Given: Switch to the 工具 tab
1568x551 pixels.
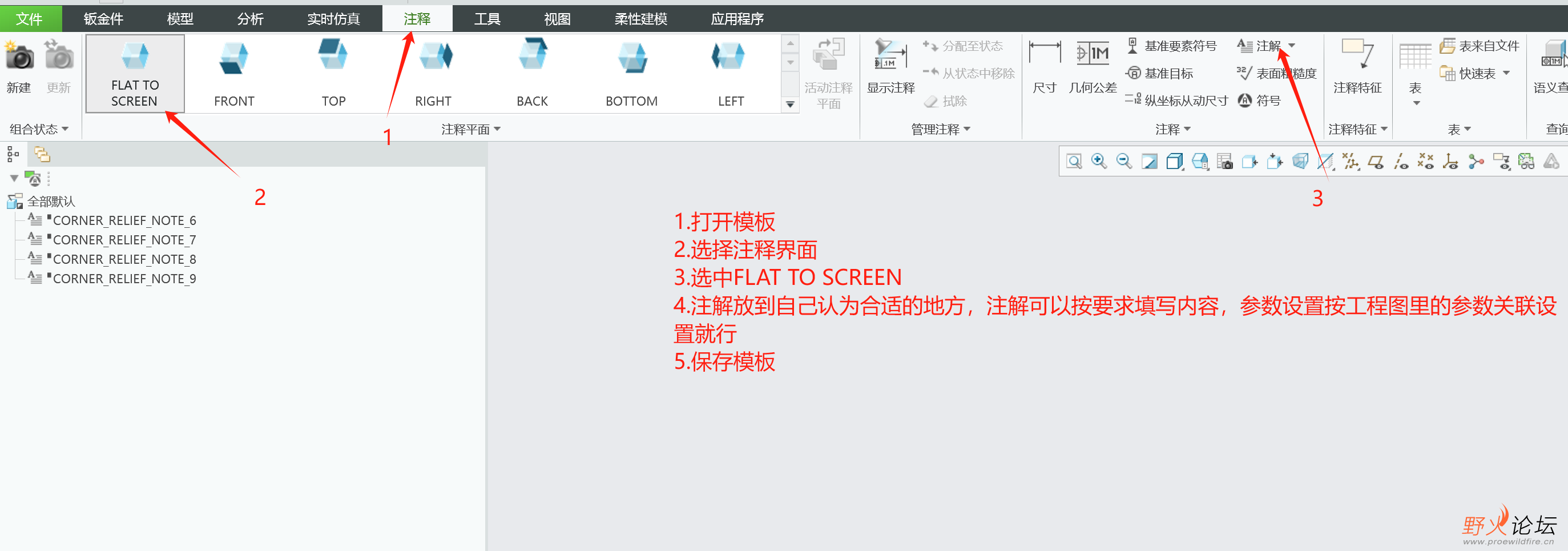Looking at the screenshot, I should 487,19.
